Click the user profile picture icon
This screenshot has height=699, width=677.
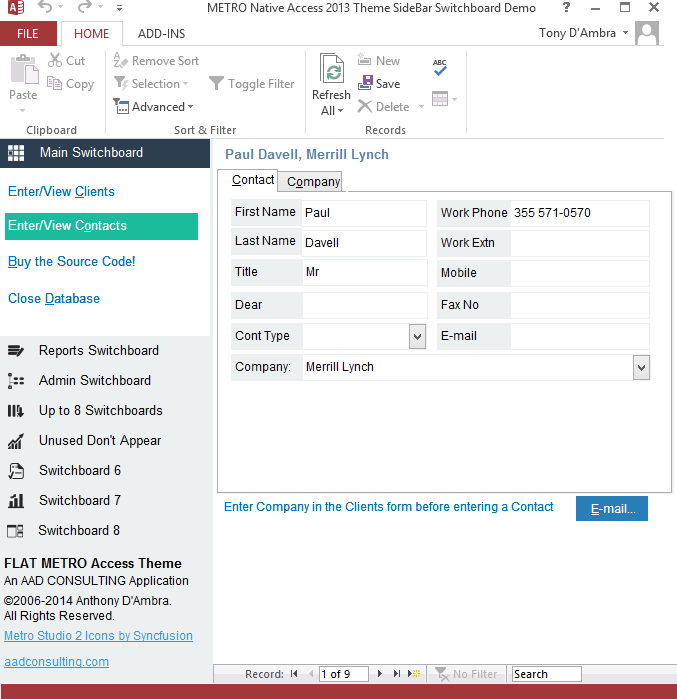point(647,33)
